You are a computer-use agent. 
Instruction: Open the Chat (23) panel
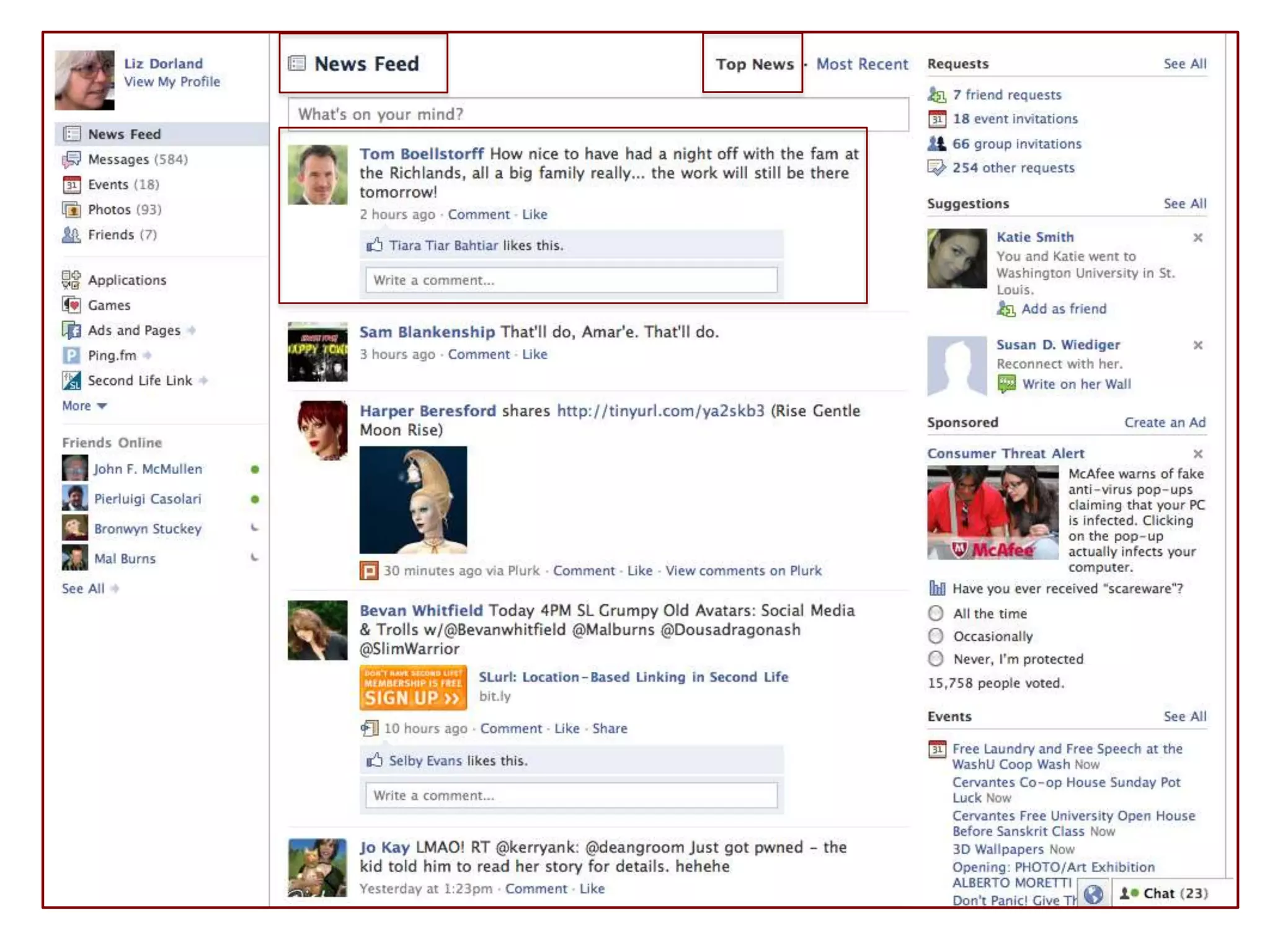point(1164,893)
